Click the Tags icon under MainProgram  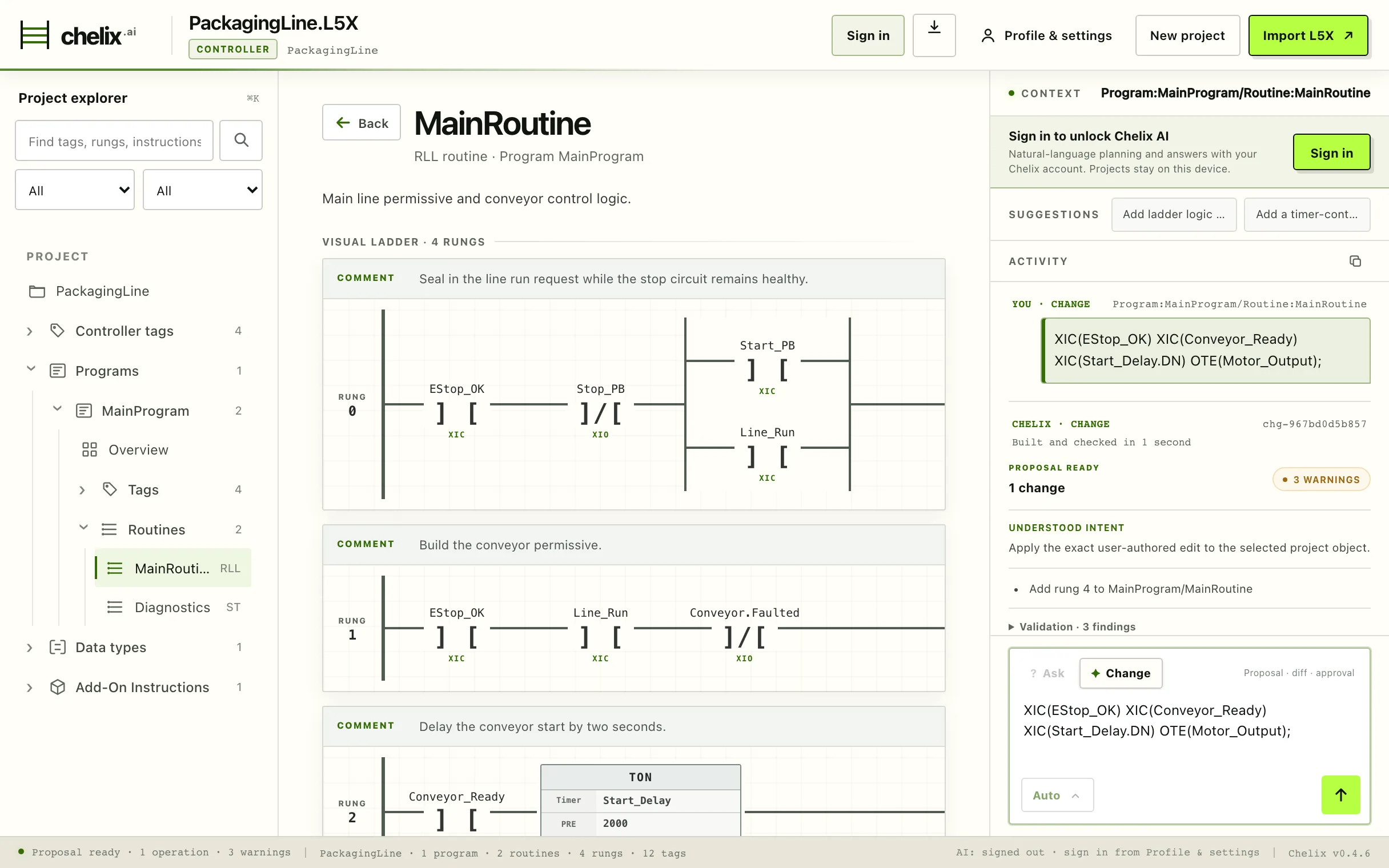pyautogui.click(x=110, y=490)
